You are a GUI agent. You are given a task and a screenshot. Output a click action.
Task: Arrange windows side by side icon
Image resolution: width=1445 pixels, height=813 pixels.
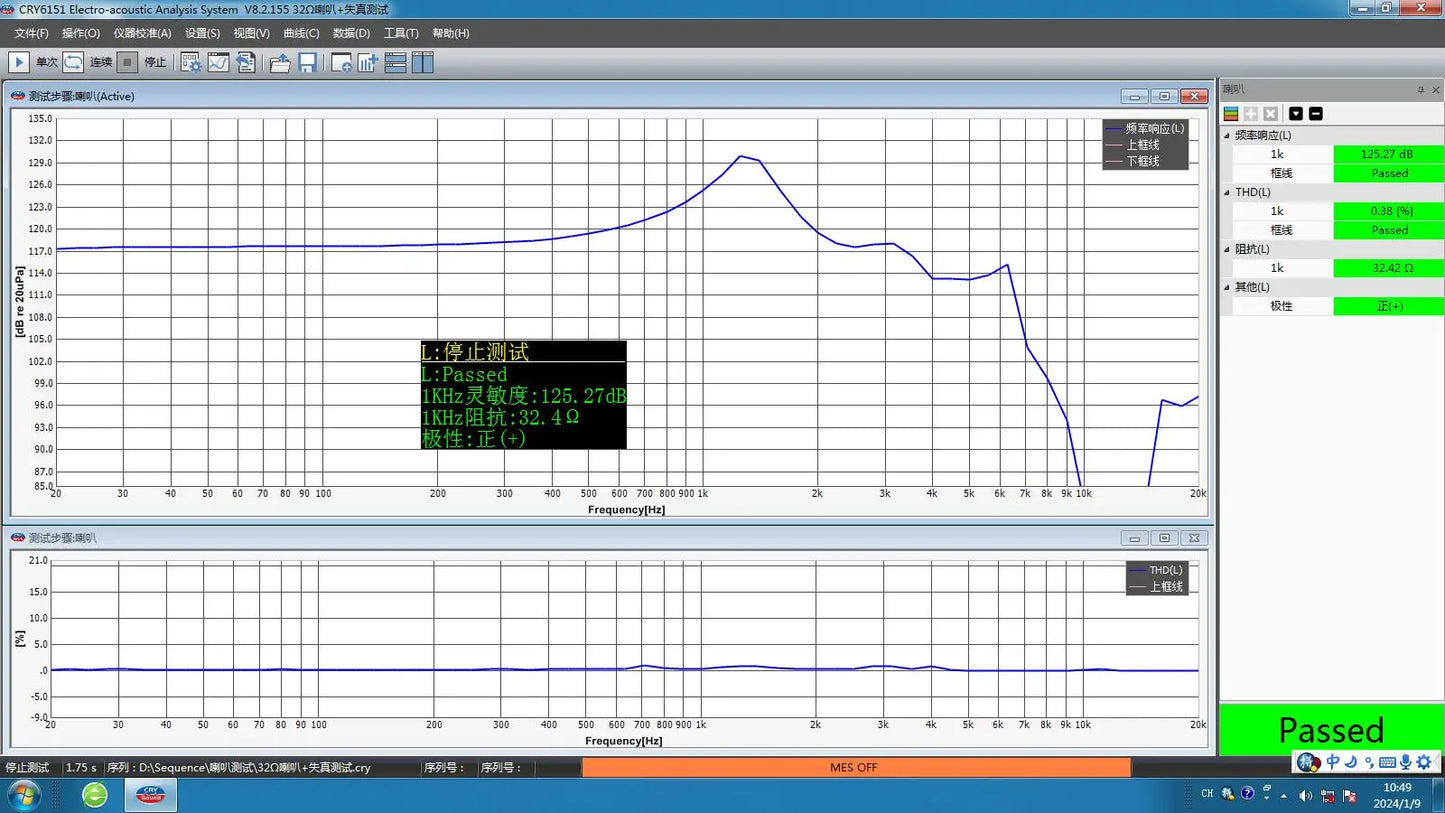[423, 62]
